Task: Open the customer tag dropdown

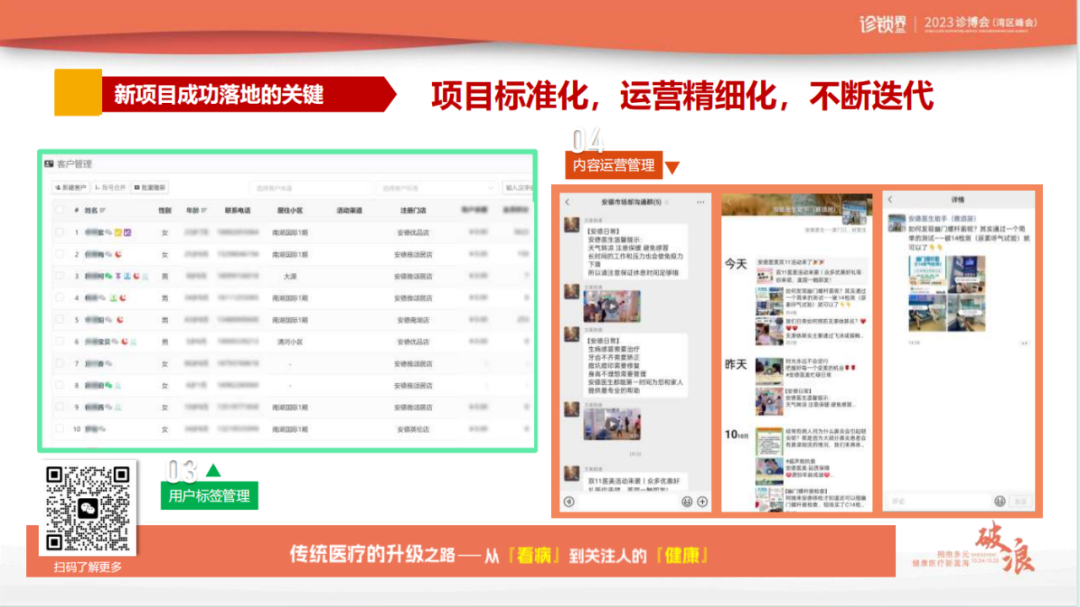Action: 436,187
